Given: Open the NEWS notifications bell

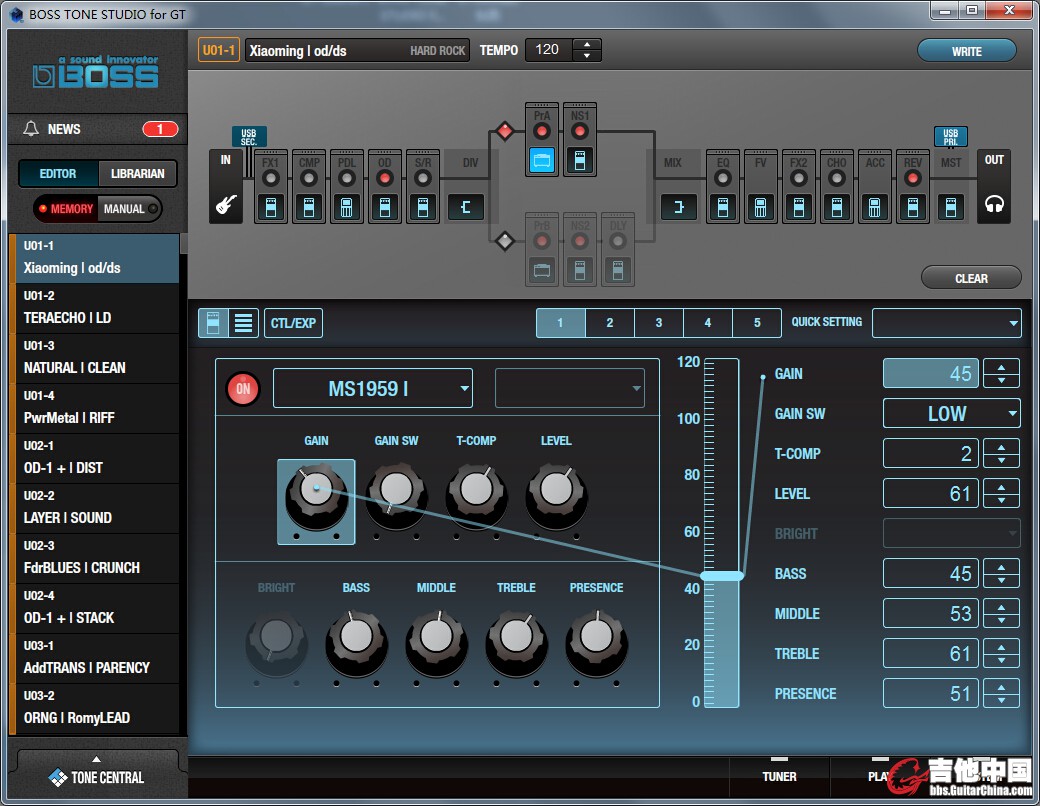Looking at the screenshot, I should (x=31, y=129).
